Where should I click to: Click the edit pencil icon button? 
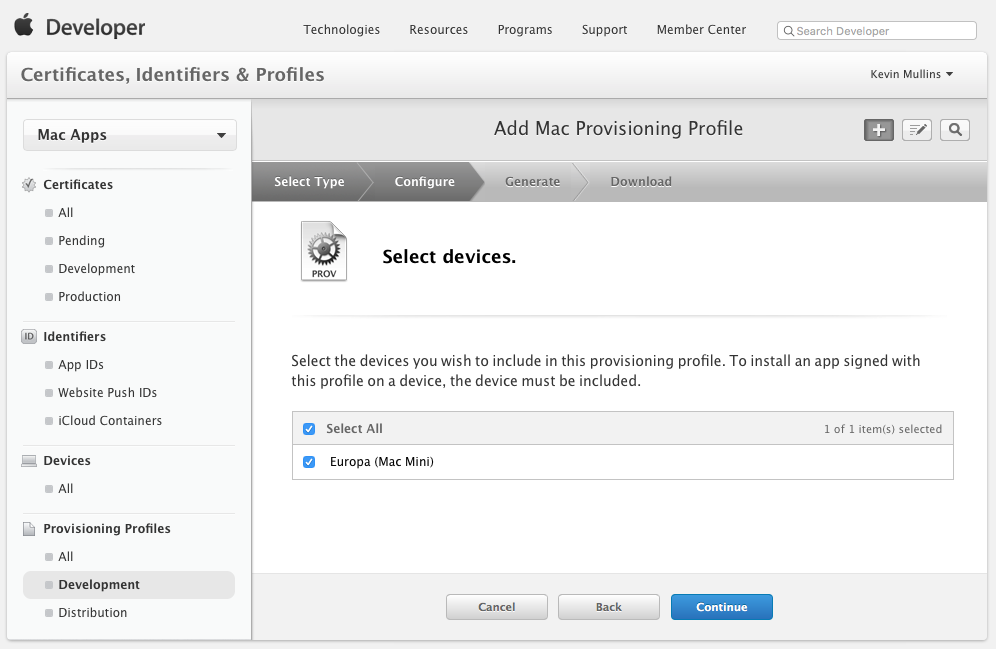917,130
